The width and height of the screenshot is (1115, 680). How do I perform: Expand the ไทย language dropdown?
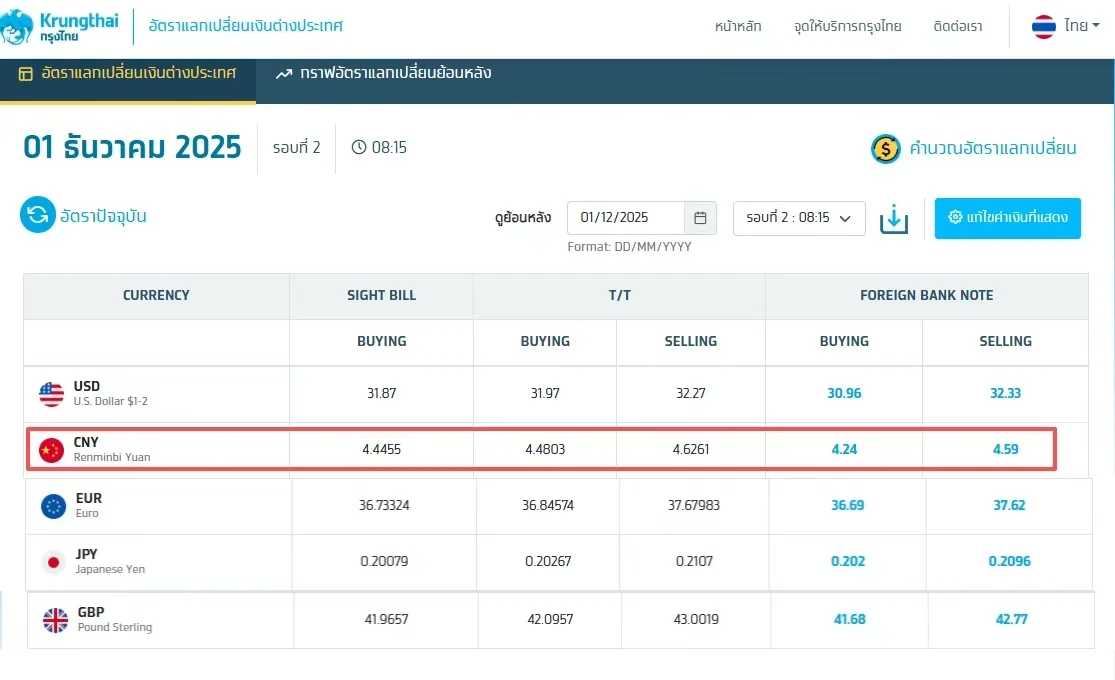coord(1082,26)
